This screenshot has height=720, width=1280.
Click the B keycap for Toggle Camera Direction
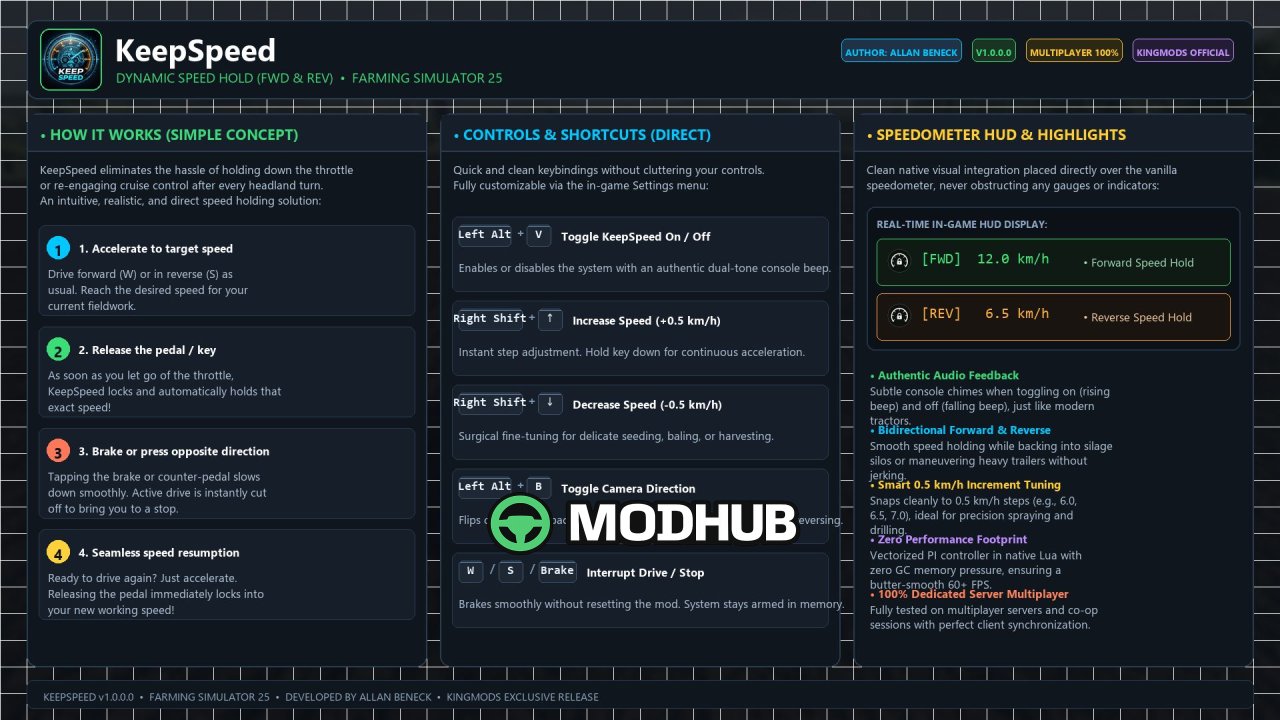pos(539,488)
